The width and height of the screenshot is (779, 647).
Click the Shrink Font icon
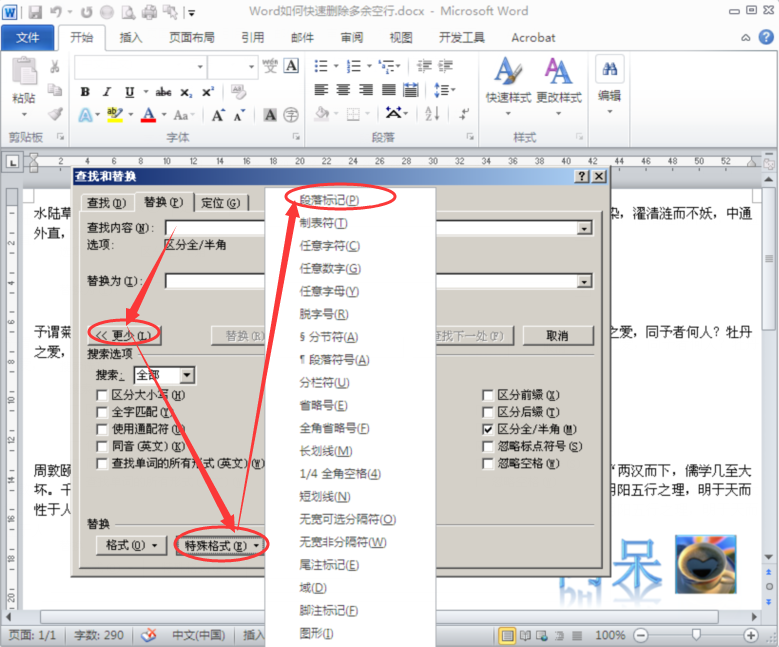[x=239, y=115]
